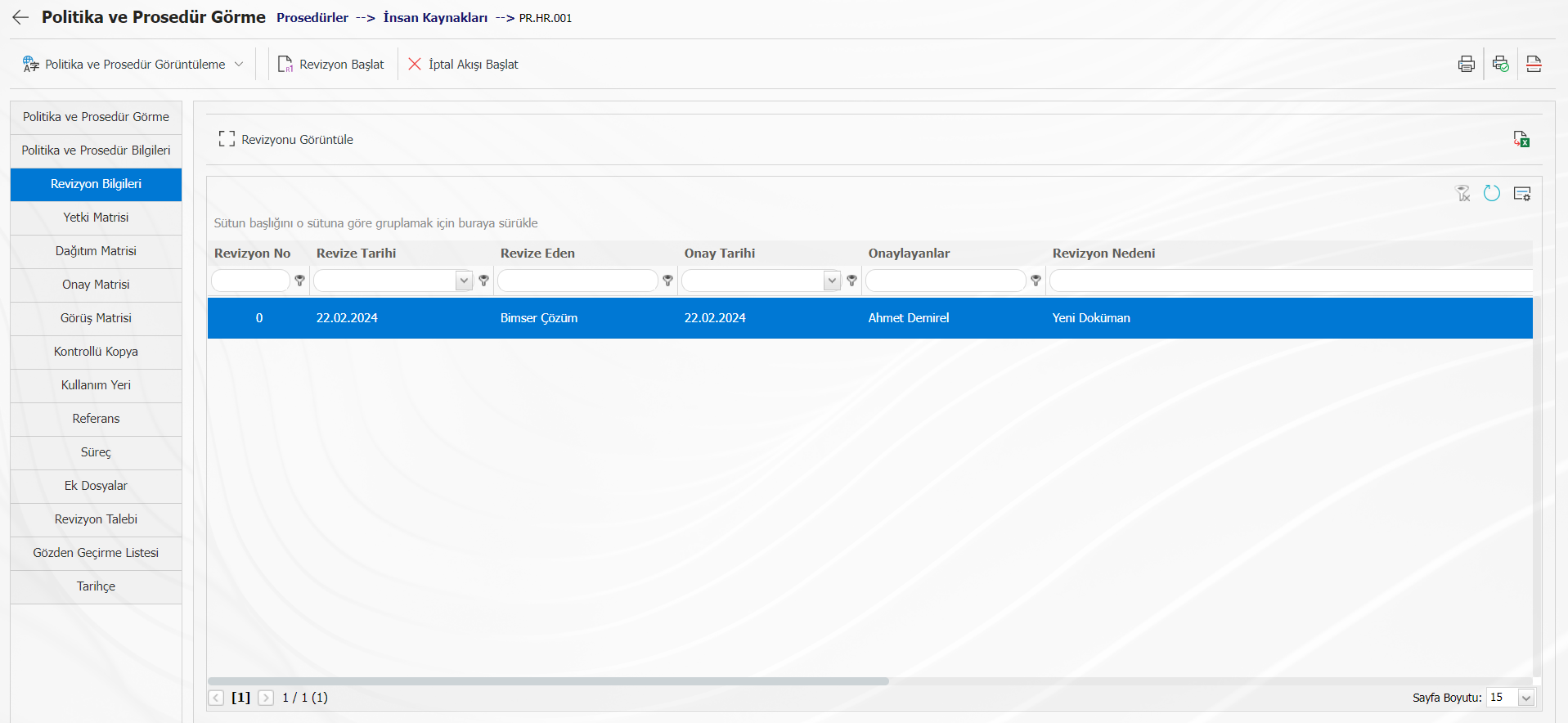Open Politika ve Prosedür Görme tab
The image size is (1568, 723).
pos(96,117)
